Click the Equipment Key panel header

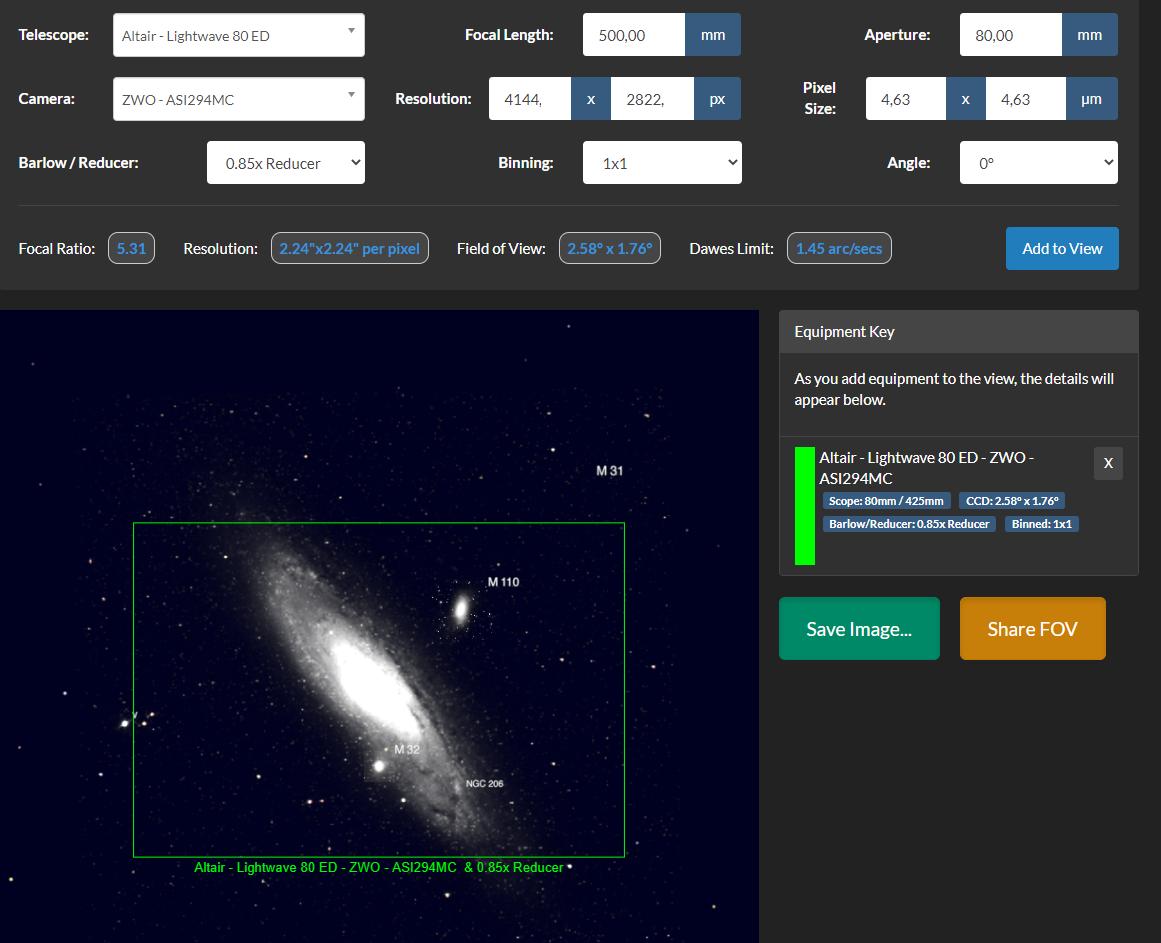(x=958, y=332)
